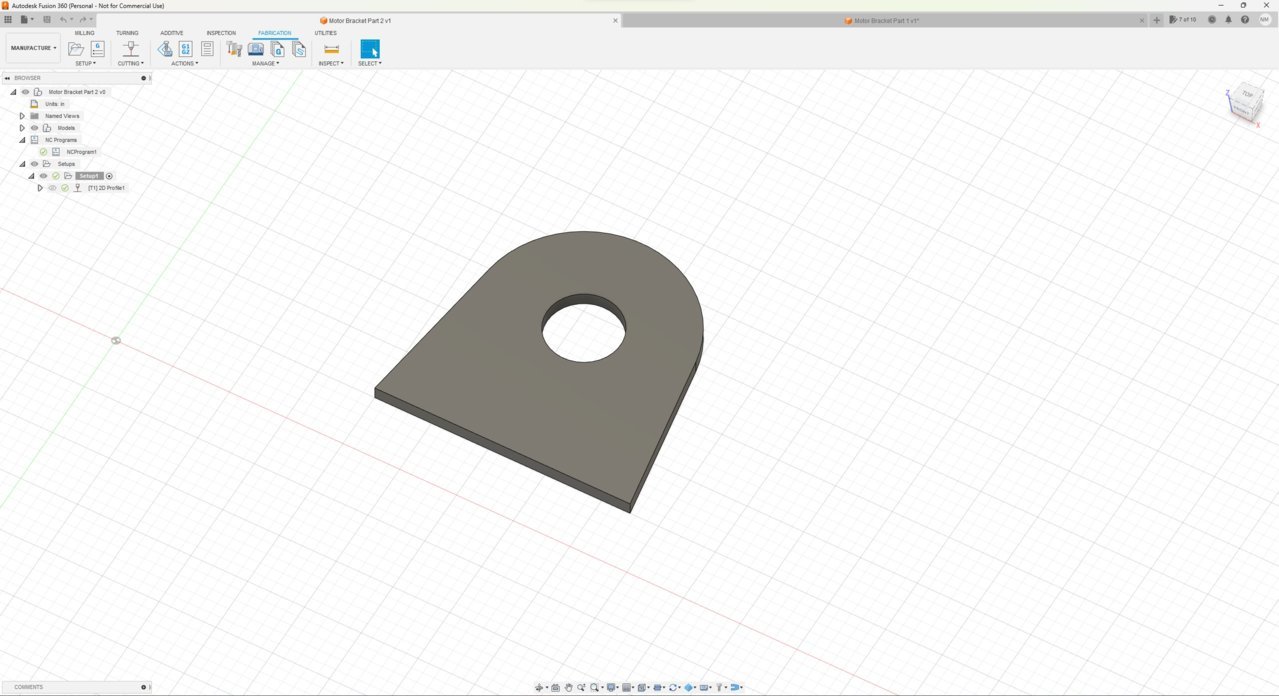The width and height of the screenshot is (1279, 696).
Task: Activate the Select tool
Action: (370, 49)
